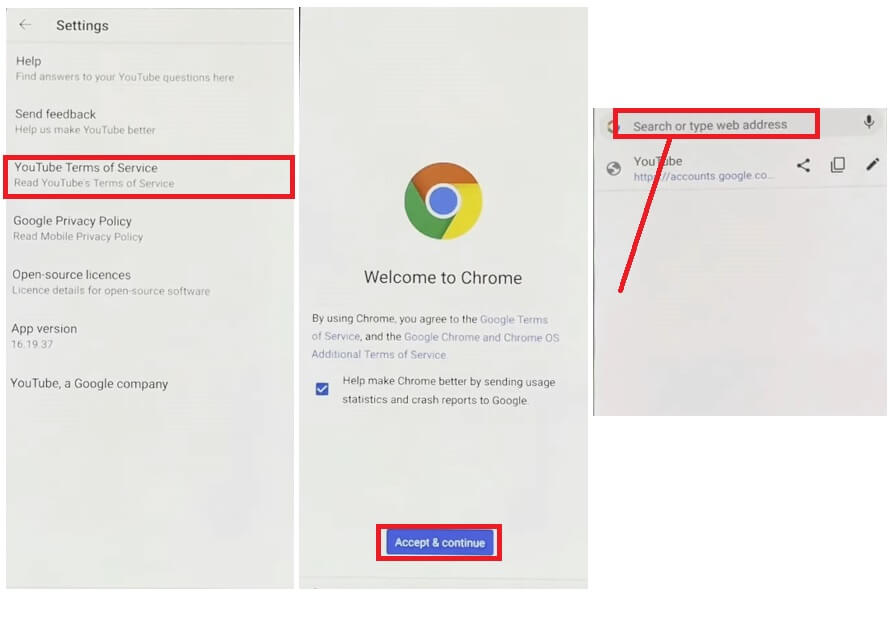The image size is (894, 618).
Task: Click the Google icon in address bar
Action: click(613, 126)
